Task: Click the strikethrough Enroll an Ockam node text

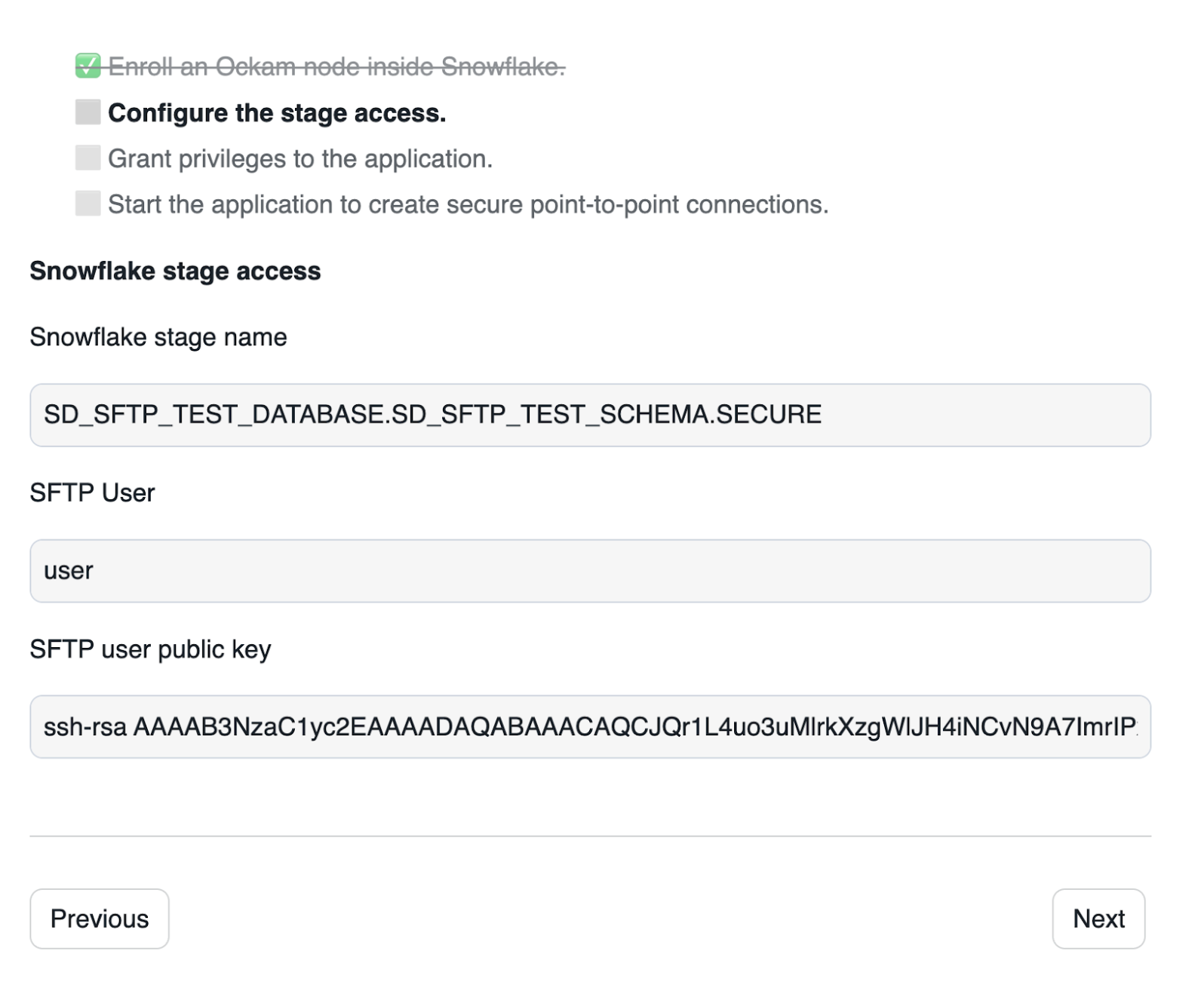Action: 339,68
